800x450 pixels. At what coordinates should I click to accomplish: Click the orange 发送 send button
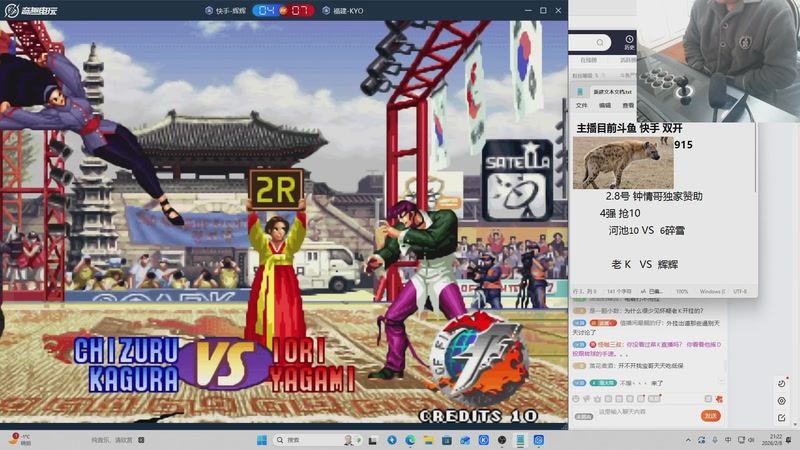[710, 416]
